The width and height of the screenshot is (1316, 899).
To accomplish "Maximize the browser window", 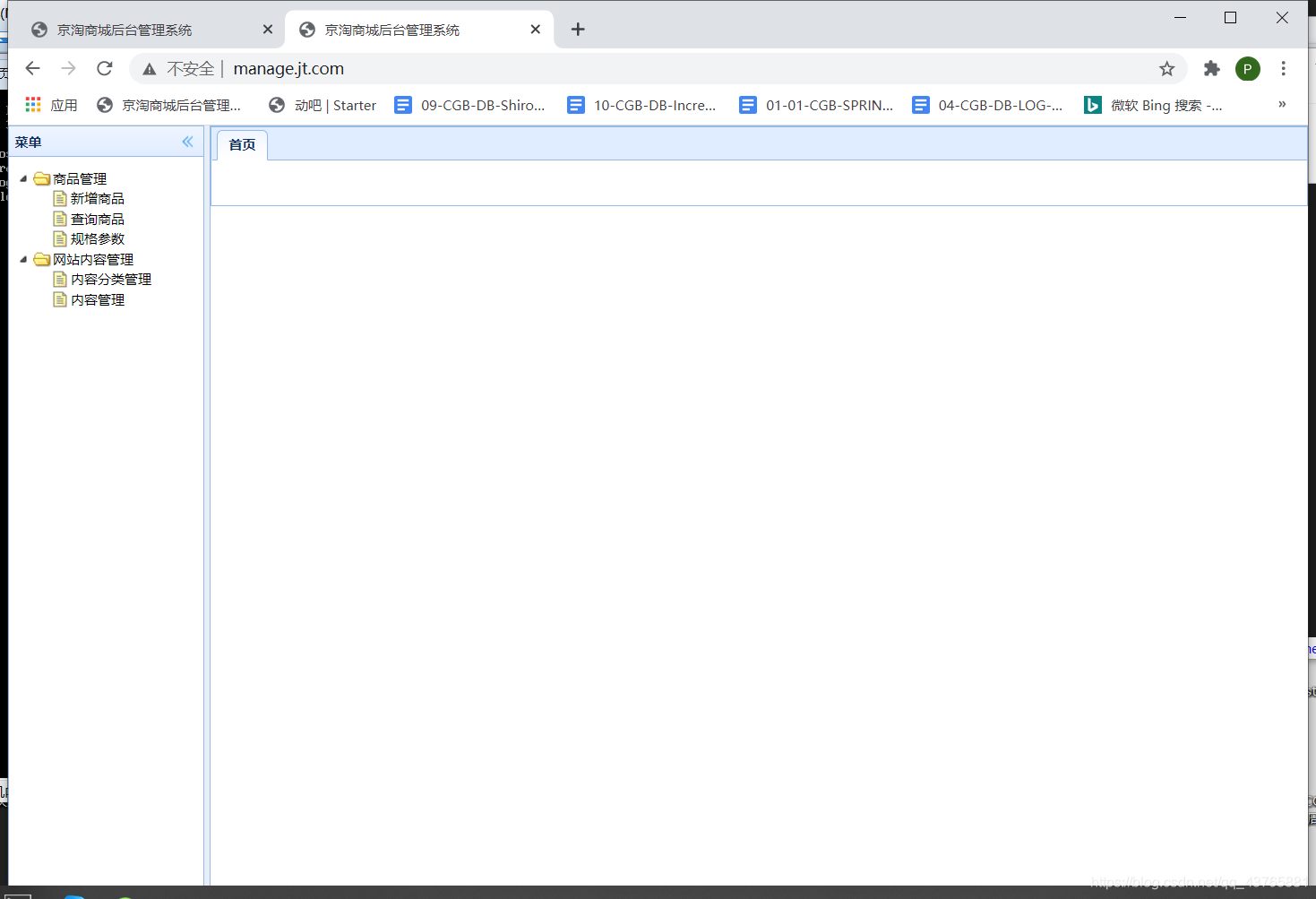I will click(x=1231, y=17).
